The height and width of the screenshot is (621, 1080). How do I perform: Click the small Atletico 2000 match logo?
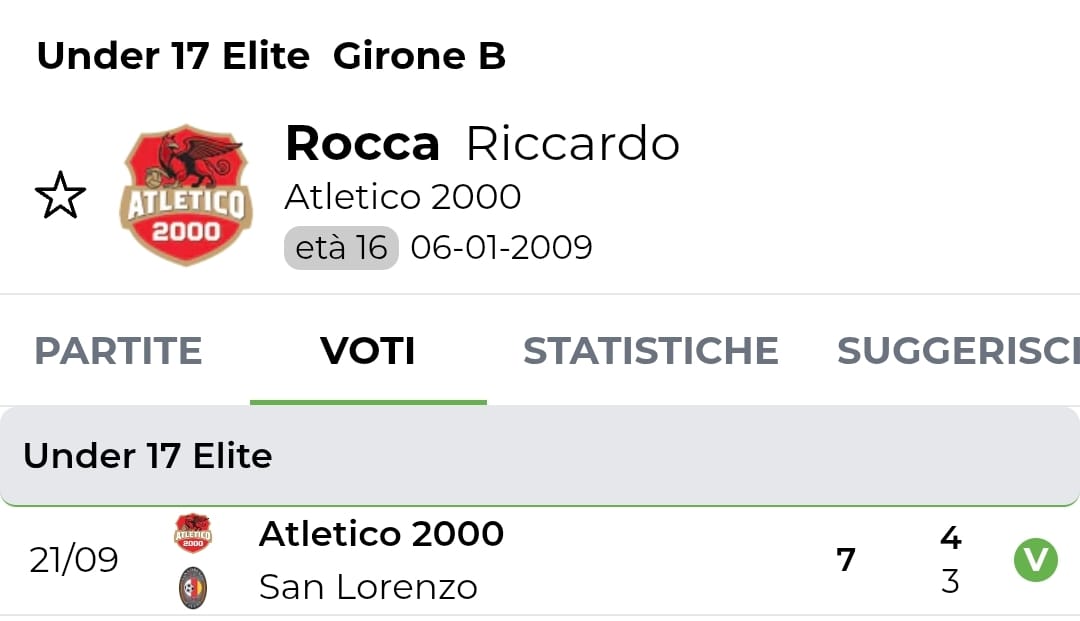pyautogui.click(x=193, y=533)
